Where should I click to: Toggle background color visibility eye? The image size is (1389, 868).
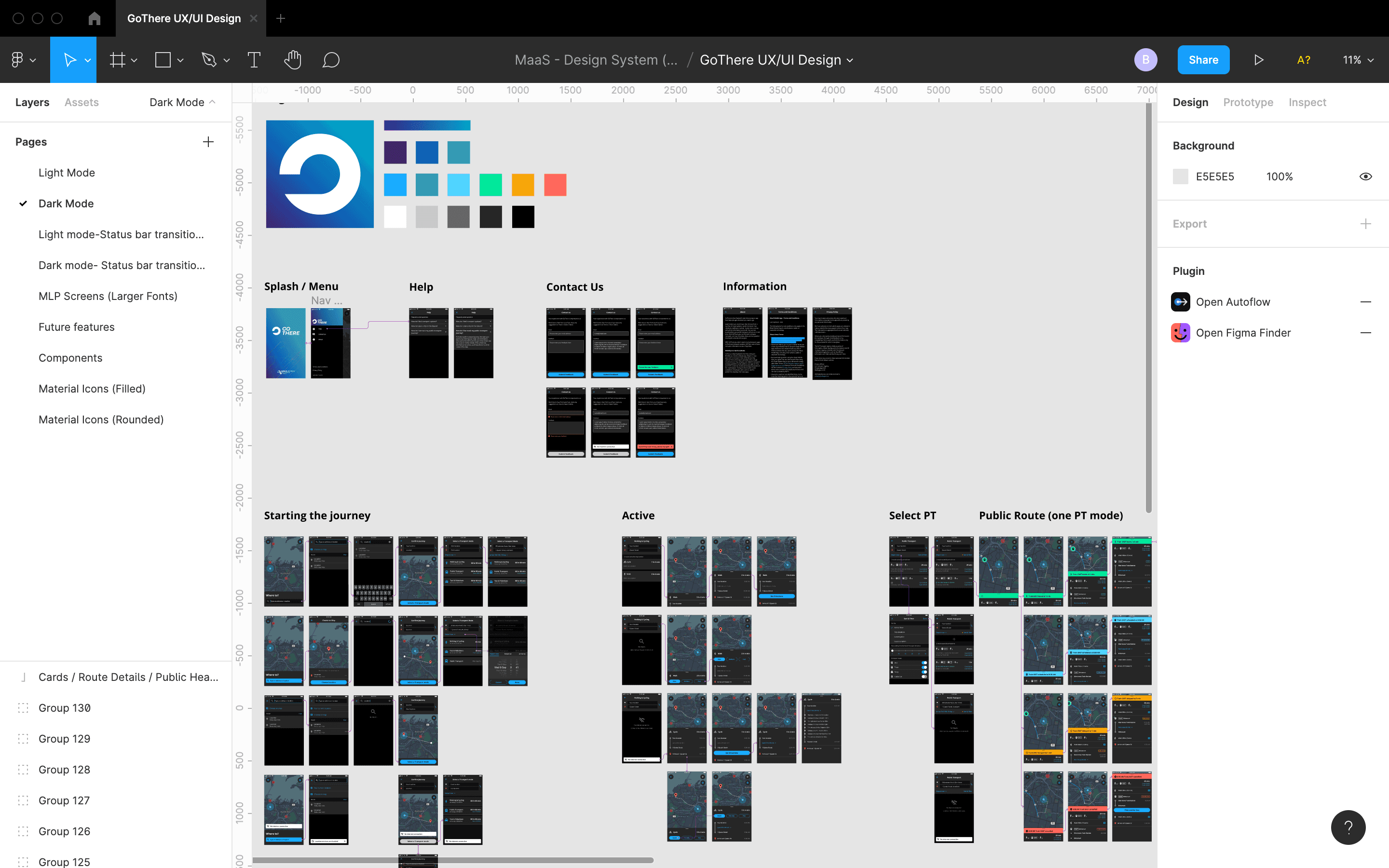1365,177
